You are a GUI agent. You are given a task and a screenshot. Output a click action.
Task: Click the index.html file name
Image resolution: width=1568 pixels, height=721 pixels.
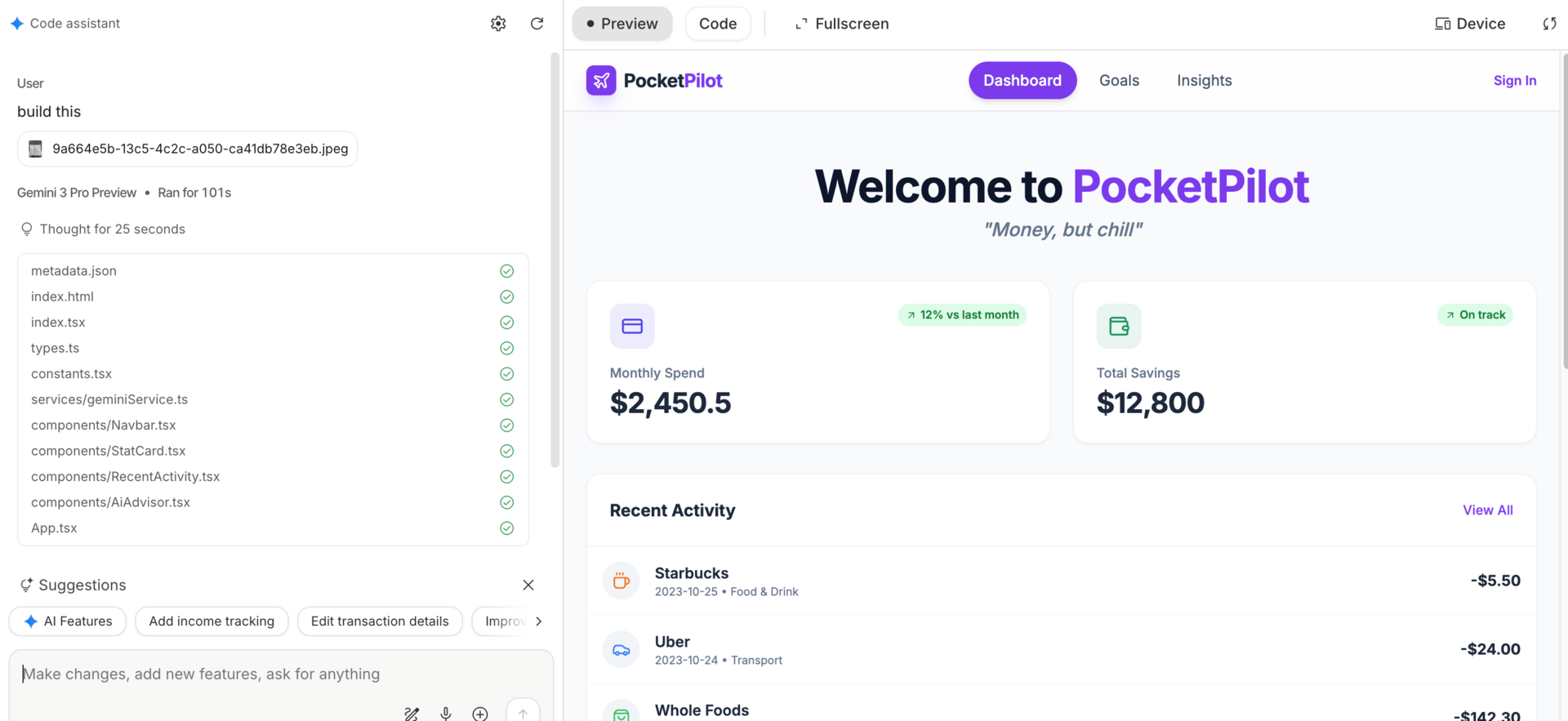point(62,296)
